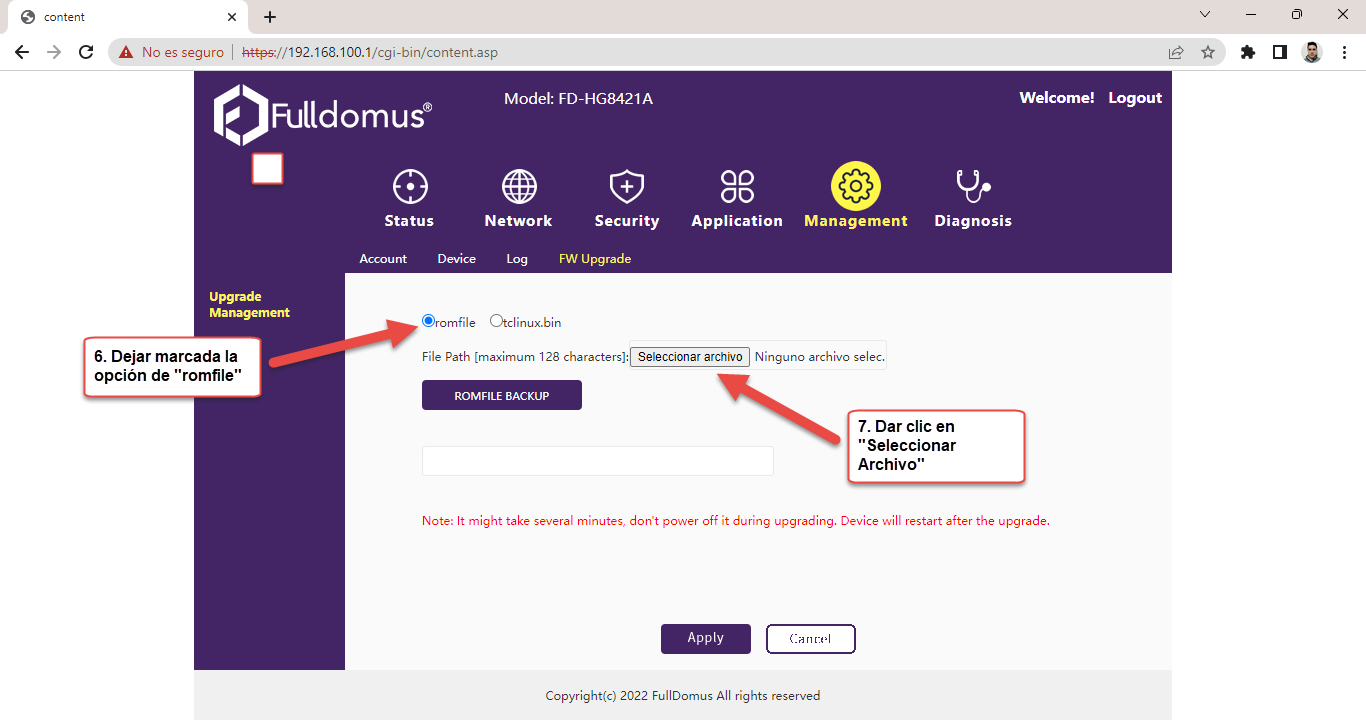
Task: Go forward in browser history
Action: point(54,52)
